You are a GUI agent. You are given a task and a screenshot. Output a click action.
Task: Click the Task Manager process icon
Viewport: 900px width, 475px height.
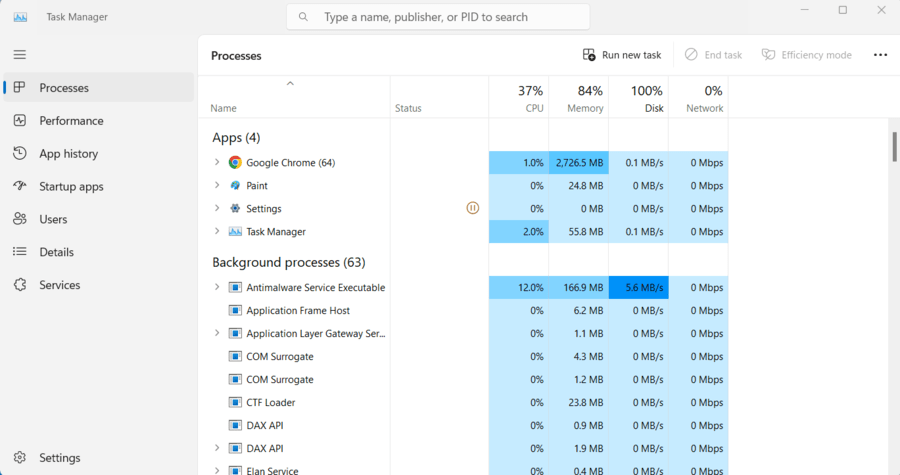(235, 232)
